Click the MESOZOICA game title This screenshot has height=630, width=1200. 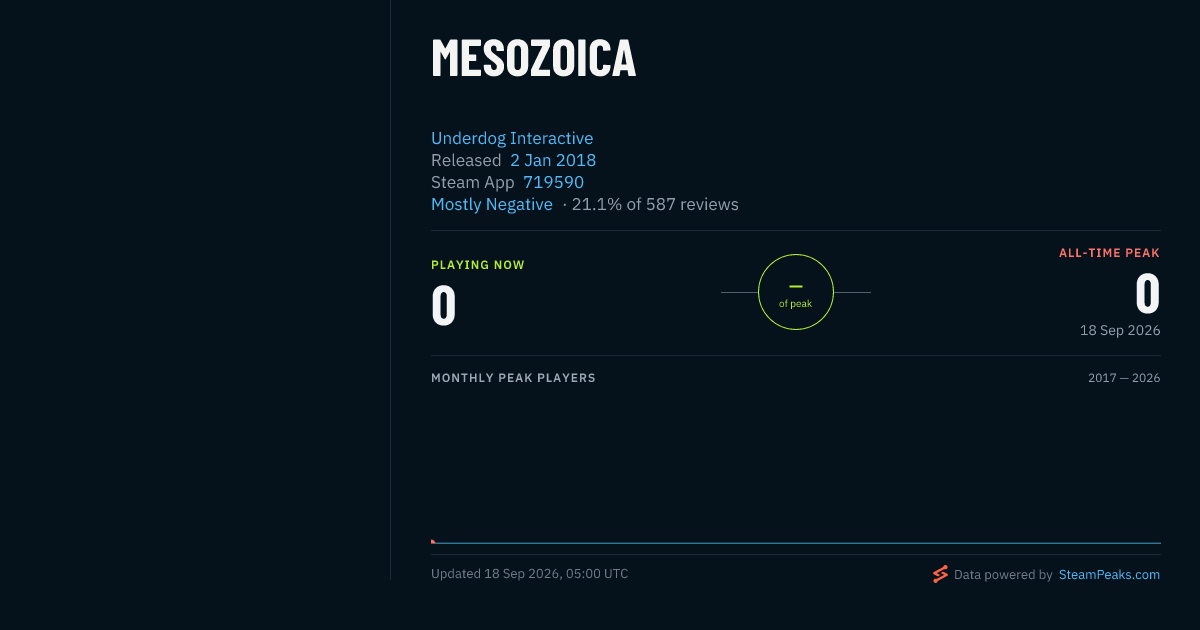click(x=534, y=58)
